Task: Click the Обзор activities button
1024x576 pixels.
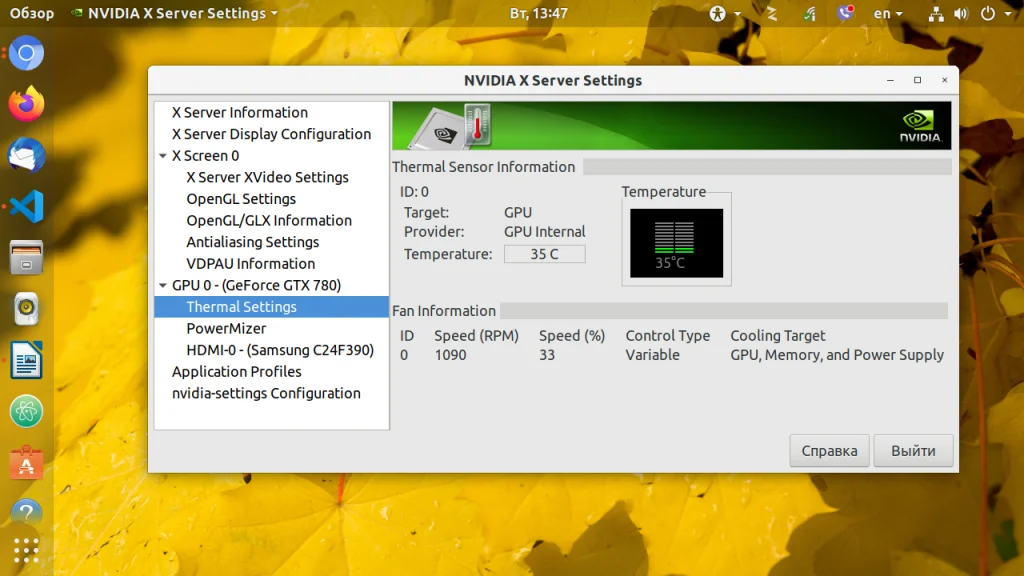Action: tap(32, 14)
